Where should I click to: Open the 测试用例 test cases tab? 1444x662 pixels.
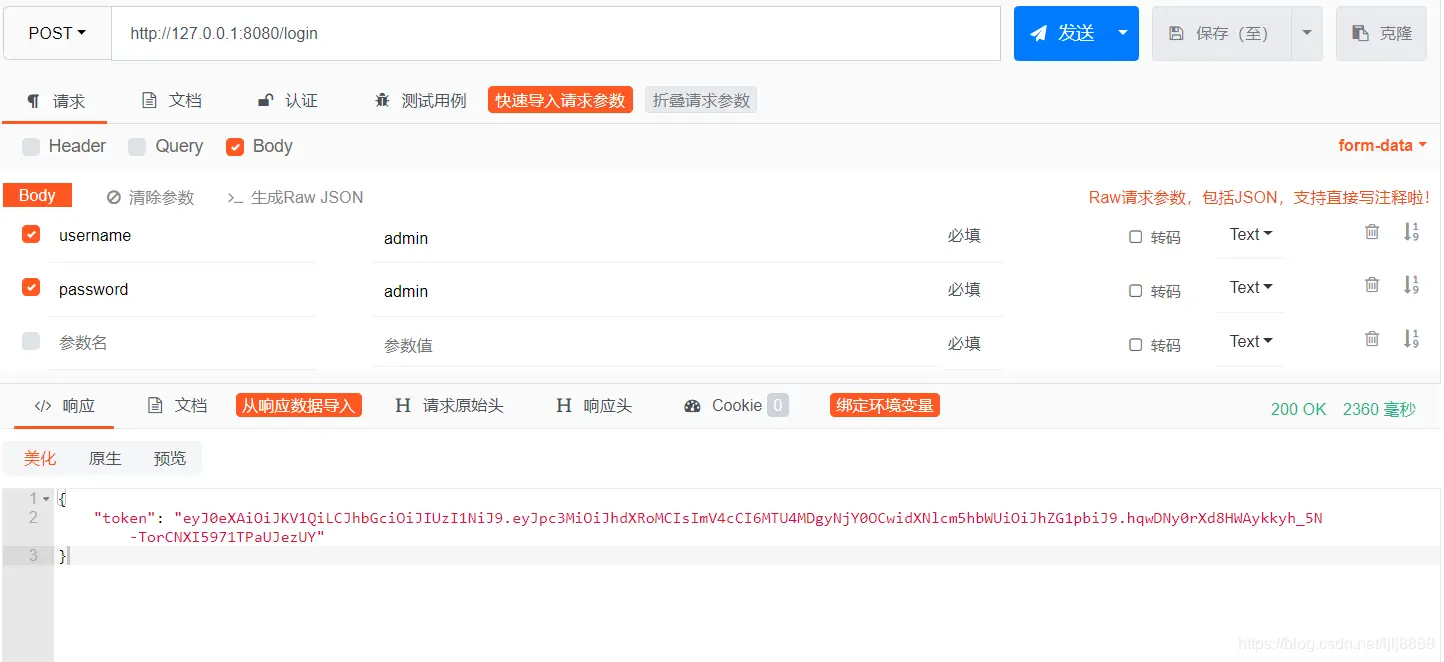tap(420, 100)
